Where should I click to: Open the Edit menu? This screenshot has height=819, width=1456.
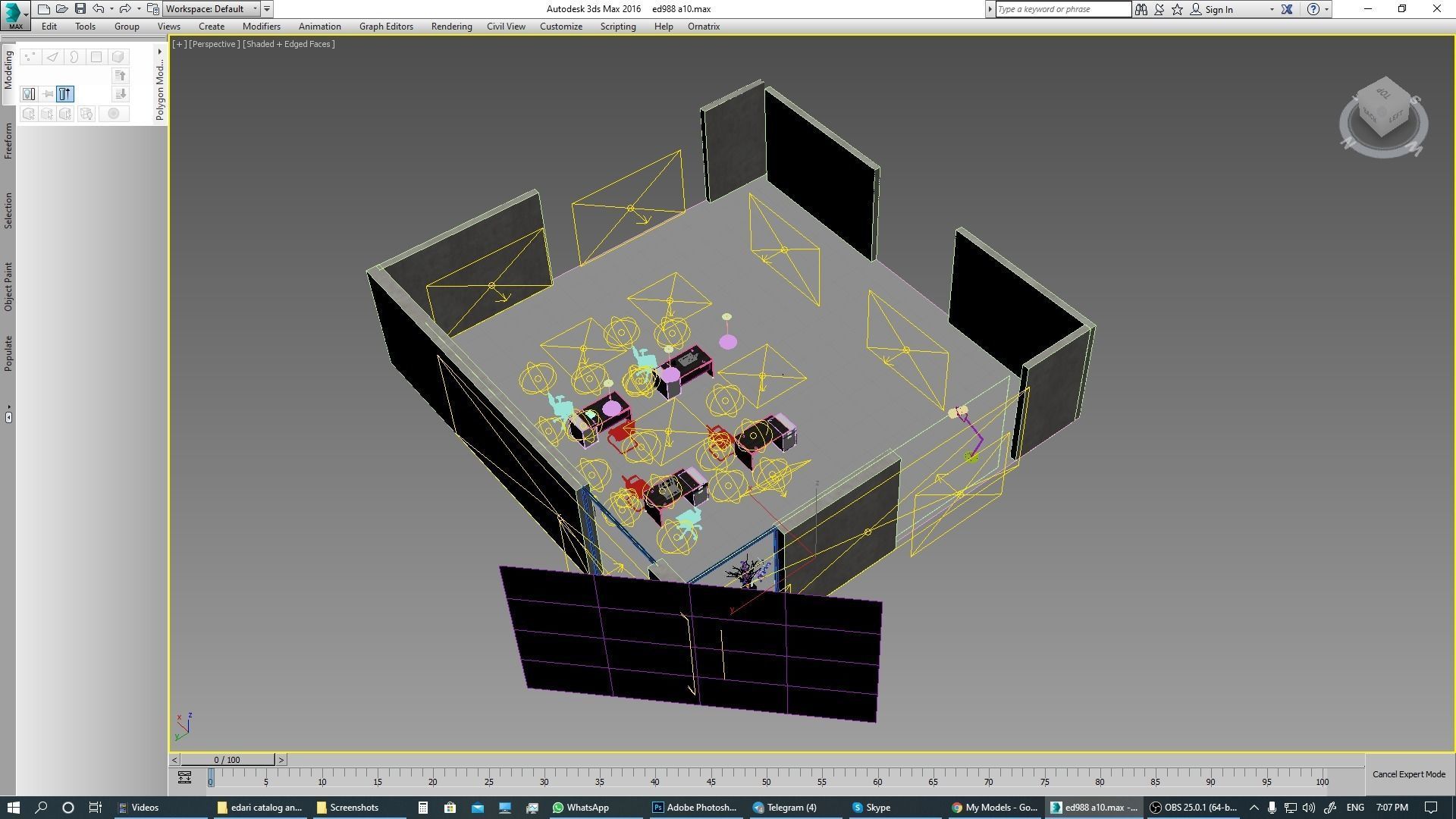(x=49, y=27)
